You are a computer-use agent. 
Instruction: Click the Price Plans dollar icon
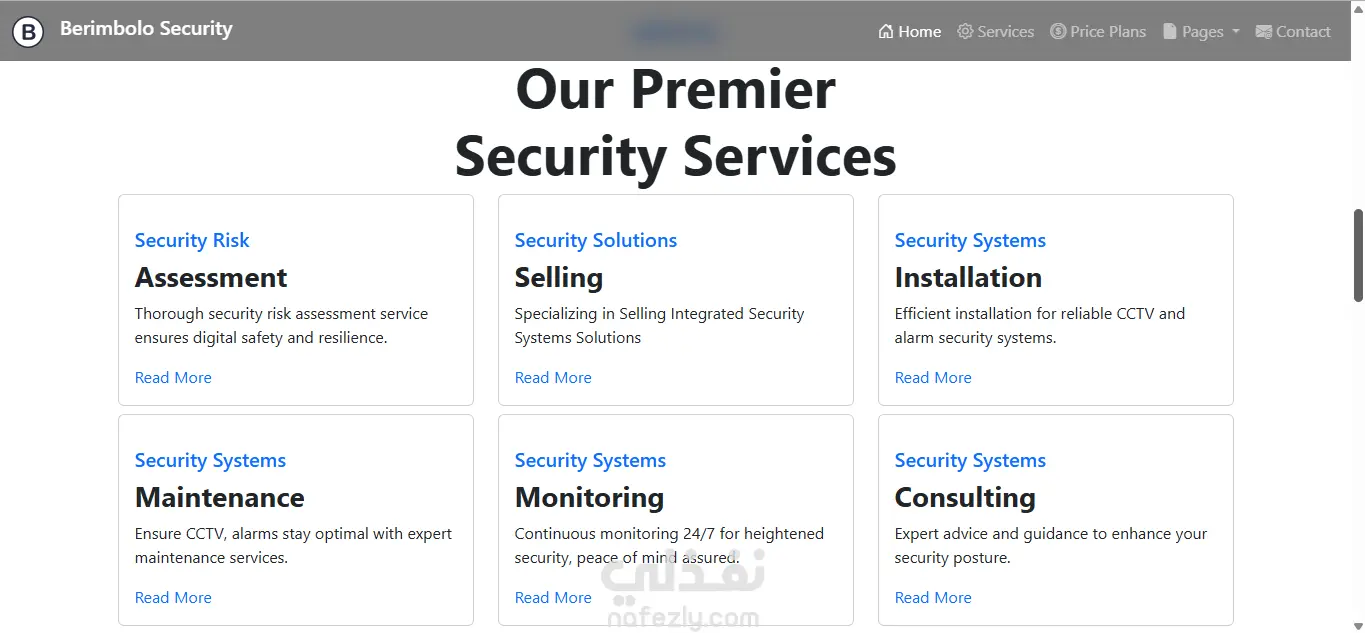click(x=1058, y=32)
